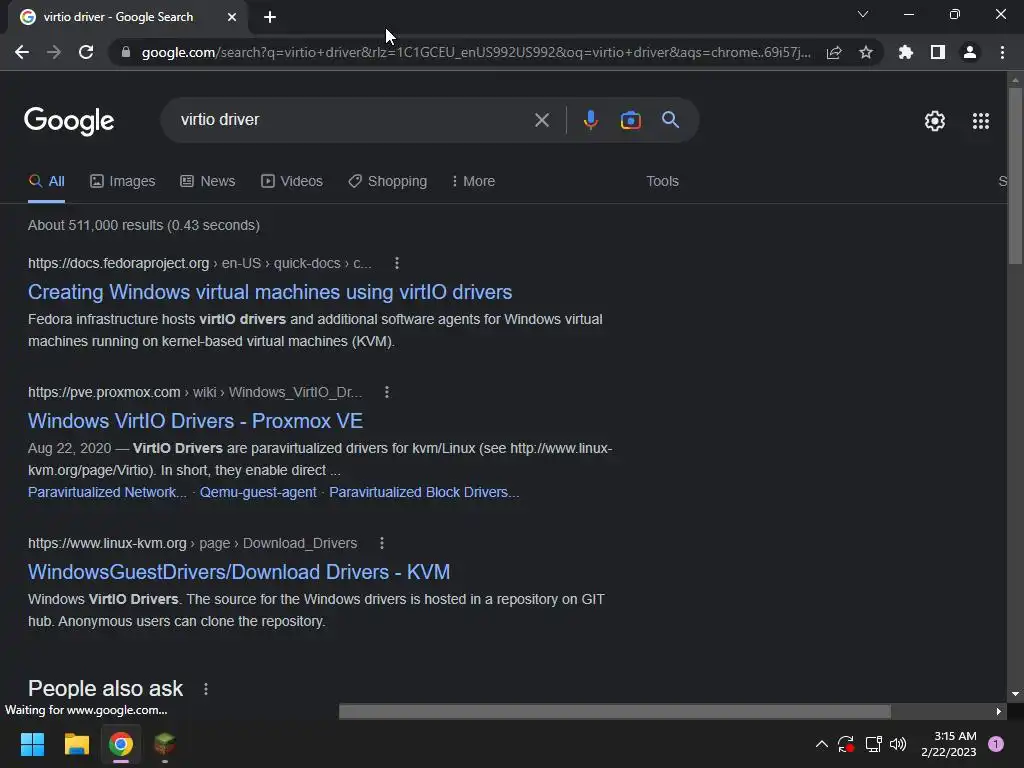
Task: Open the Paravirtualized Block Drivers sublink
Action: 424,492
